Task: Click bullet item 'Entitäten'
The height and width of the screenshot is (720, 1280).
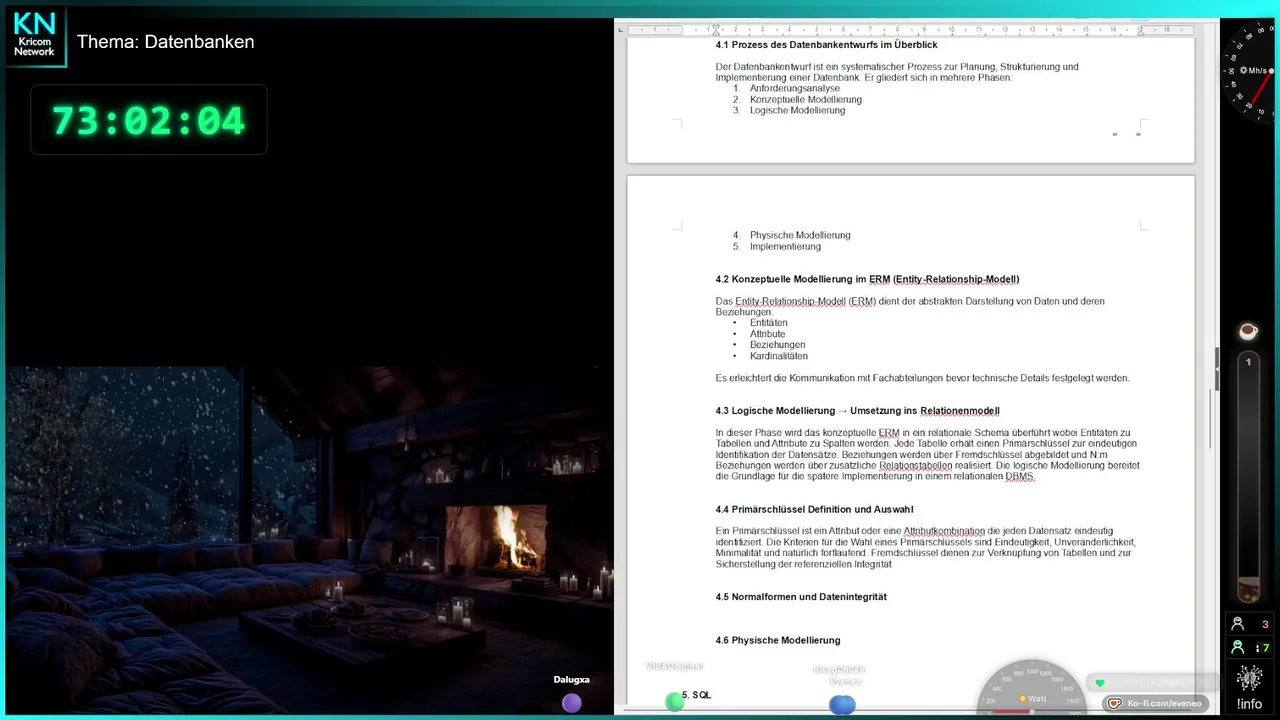Action: tap(769, 323)
